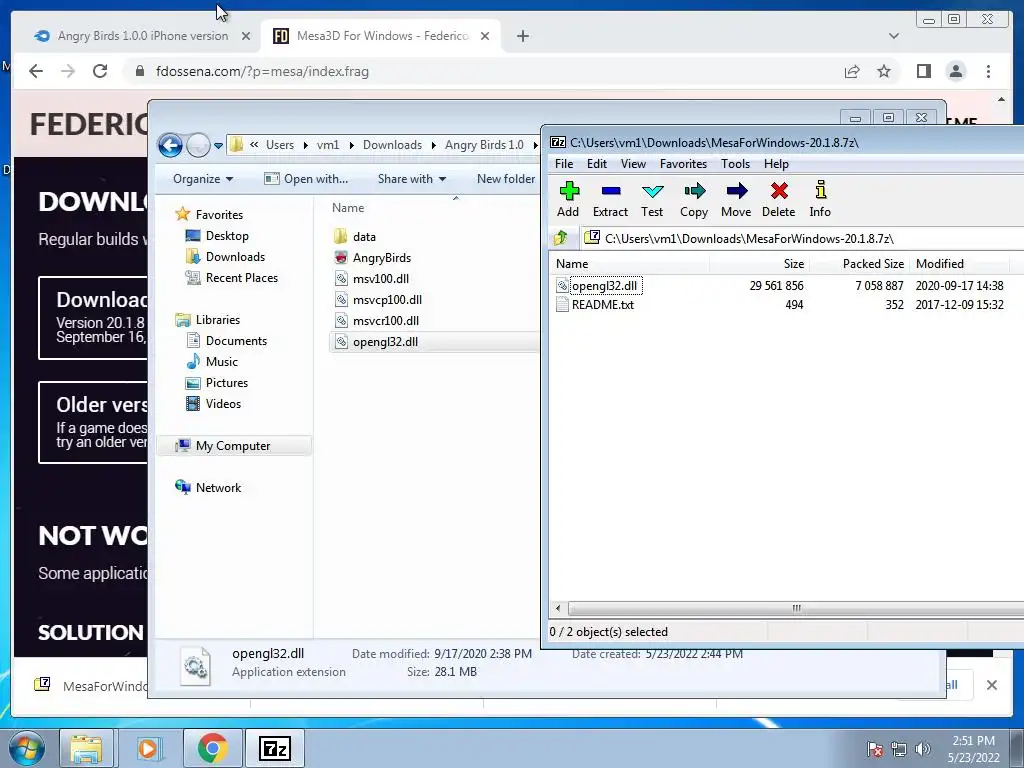
Task: Open the Share with dropdown in Explorer
Action: pos(411,179)
